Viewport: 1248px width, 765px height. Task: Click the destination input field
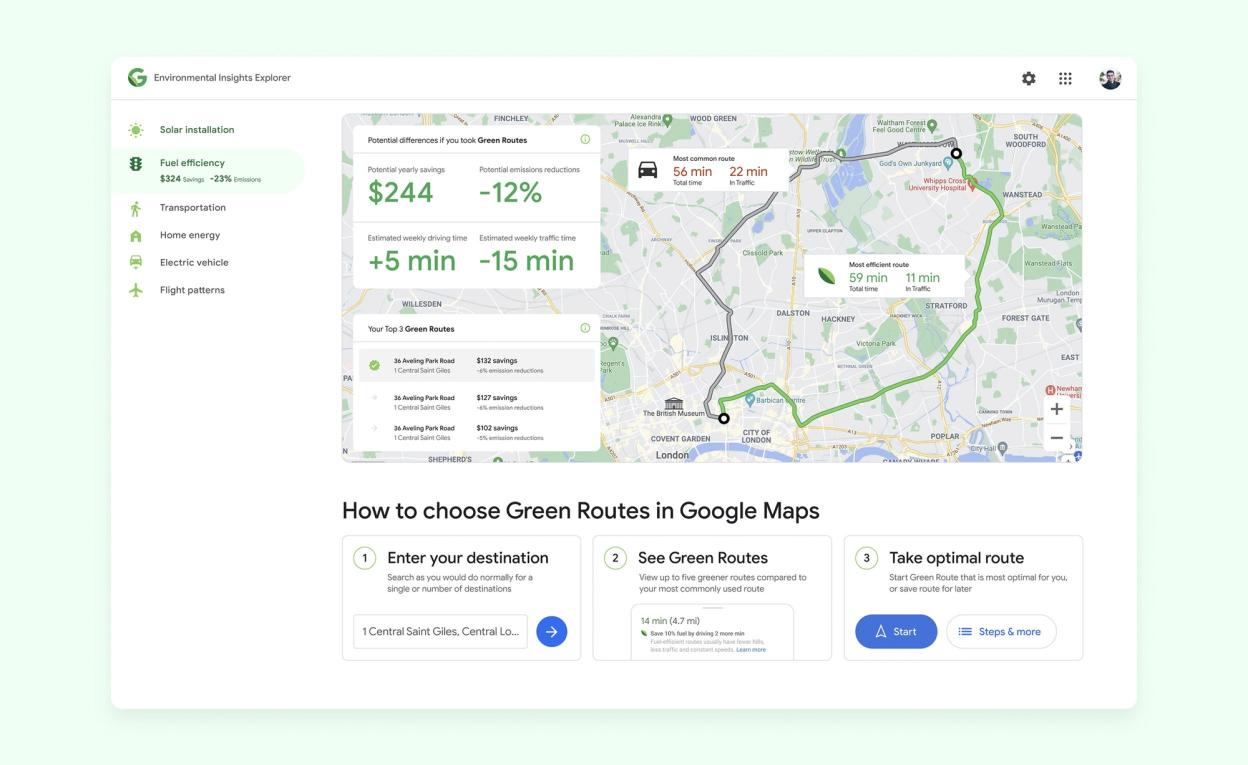[x=440, y=632]
